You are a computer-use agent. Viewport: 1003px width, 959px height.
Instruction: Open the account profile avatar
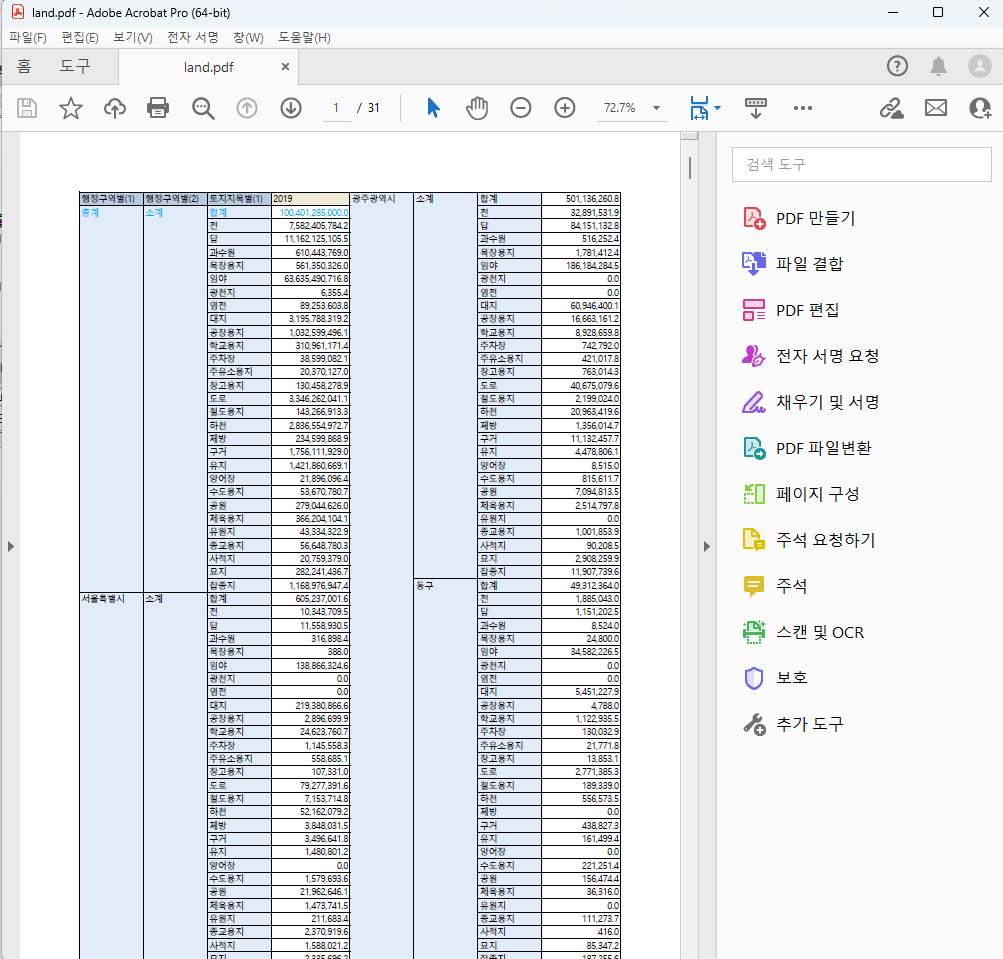coord(980,66)
